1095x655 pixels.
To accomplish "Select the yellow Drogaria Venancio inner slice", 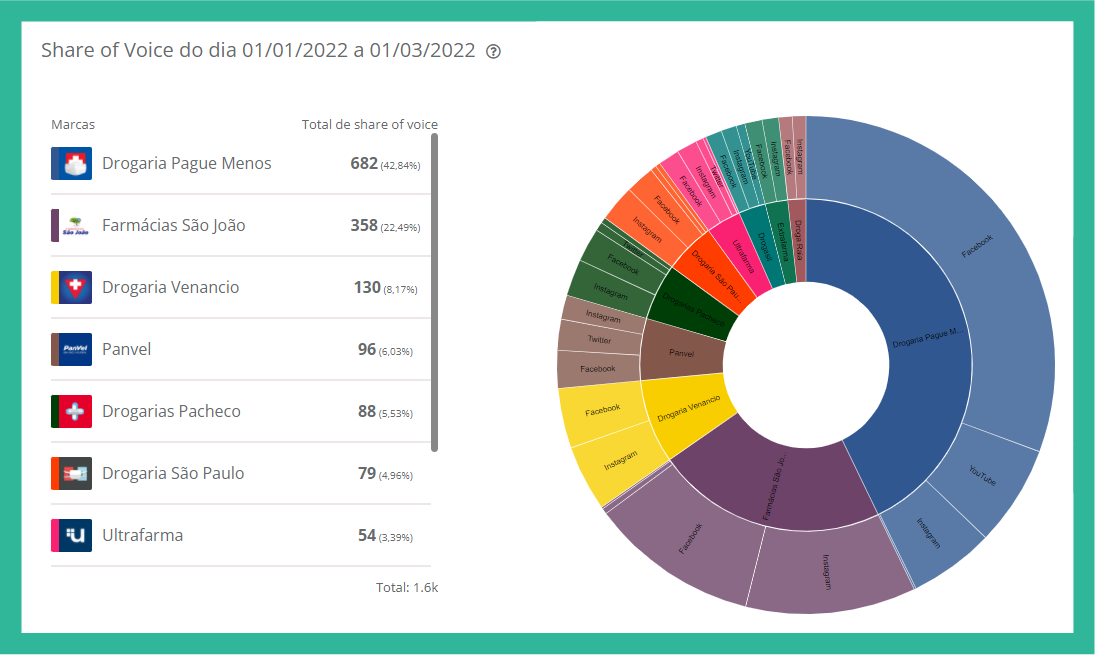I will [x=688, y=410].
